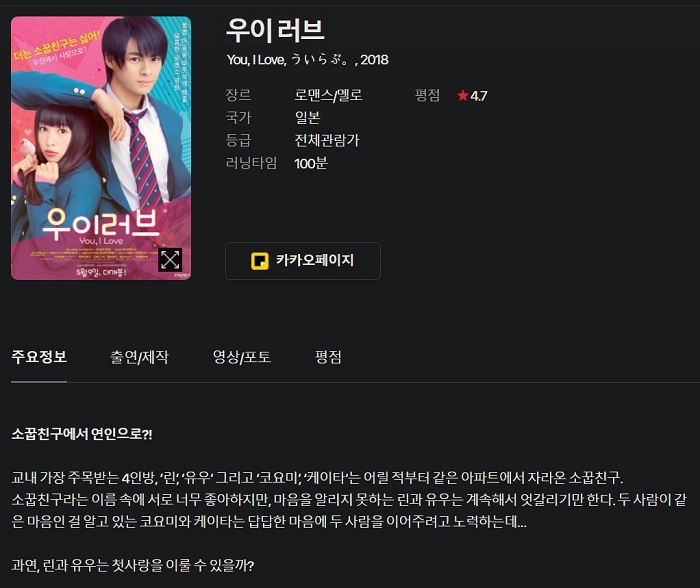Click the poster expand icon

[x=170, y=259]
